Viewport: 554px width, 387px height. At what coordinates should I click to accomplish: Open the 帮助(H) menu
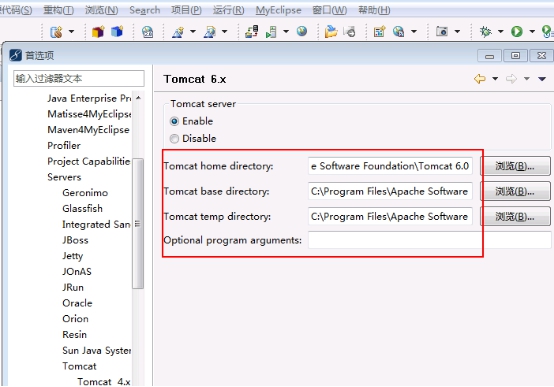pos(374,10)
